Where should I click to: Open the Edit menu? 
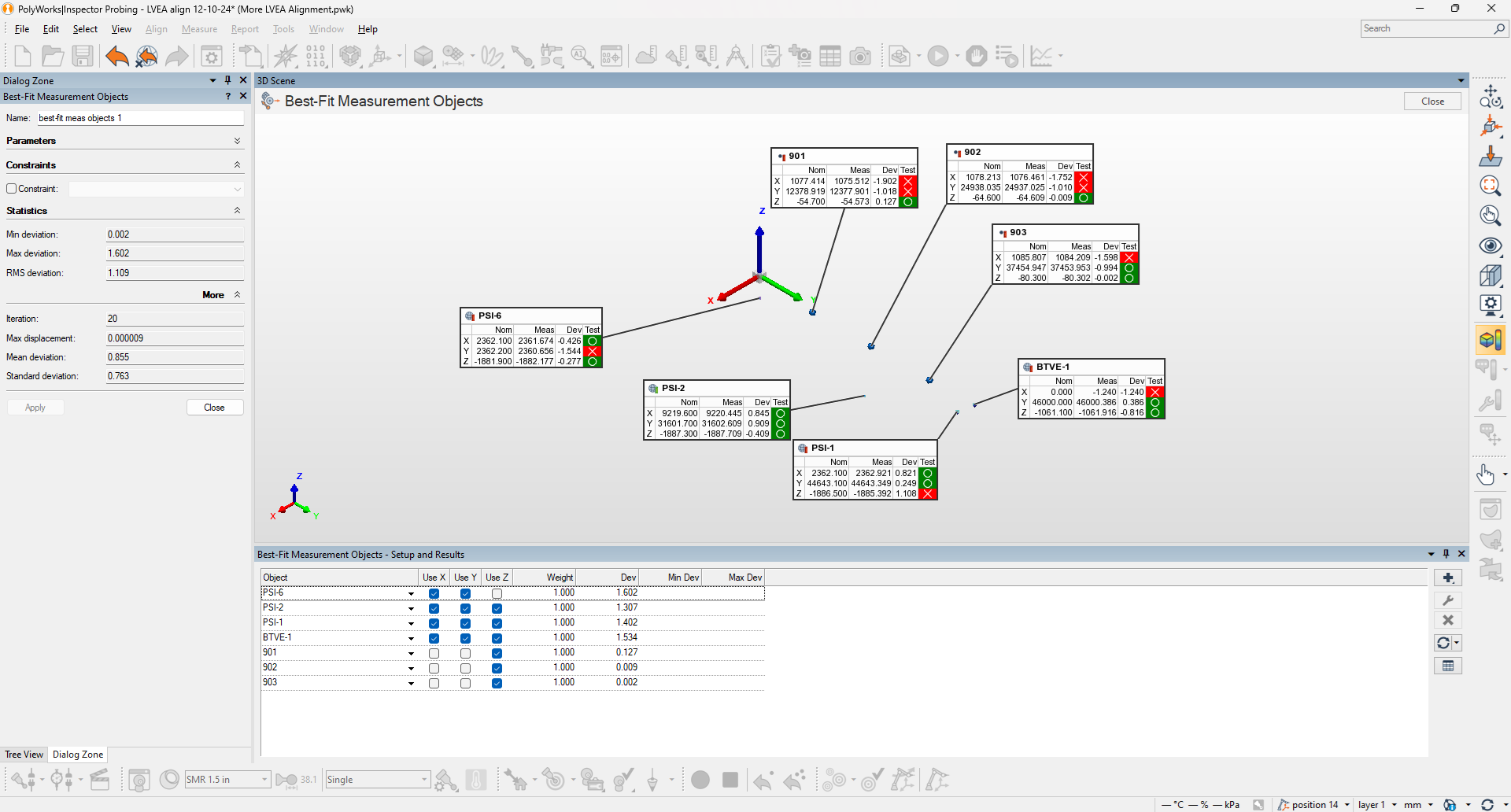tap(51, 29)
